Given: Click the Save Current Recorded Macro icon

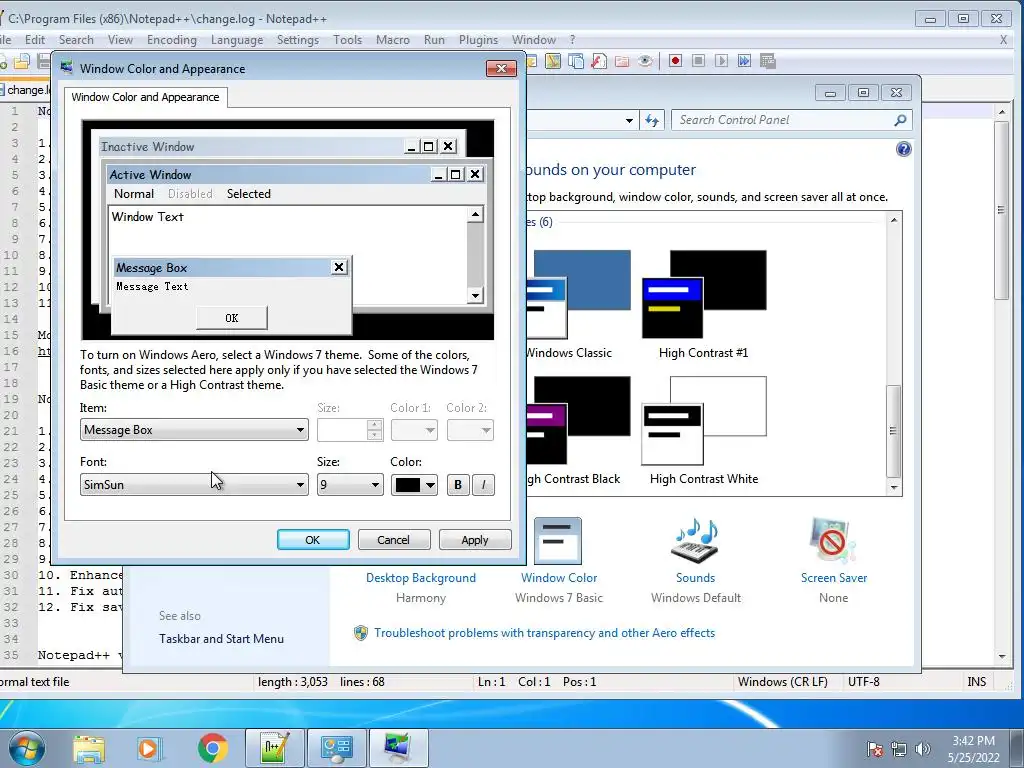Looking at the screenshot, I should (x=767, y=61).
